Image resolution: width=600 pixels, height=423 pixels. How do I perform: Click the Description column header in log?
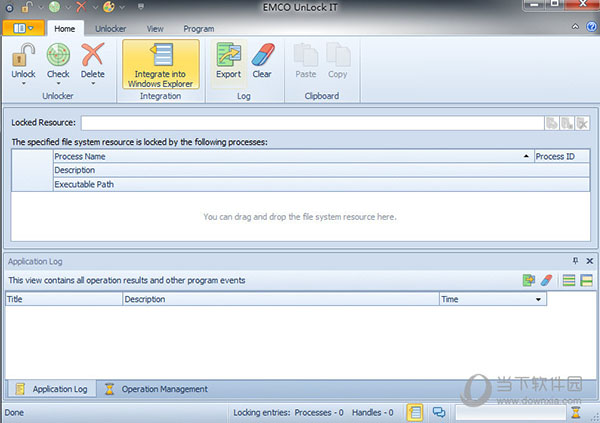coord(281,299)
